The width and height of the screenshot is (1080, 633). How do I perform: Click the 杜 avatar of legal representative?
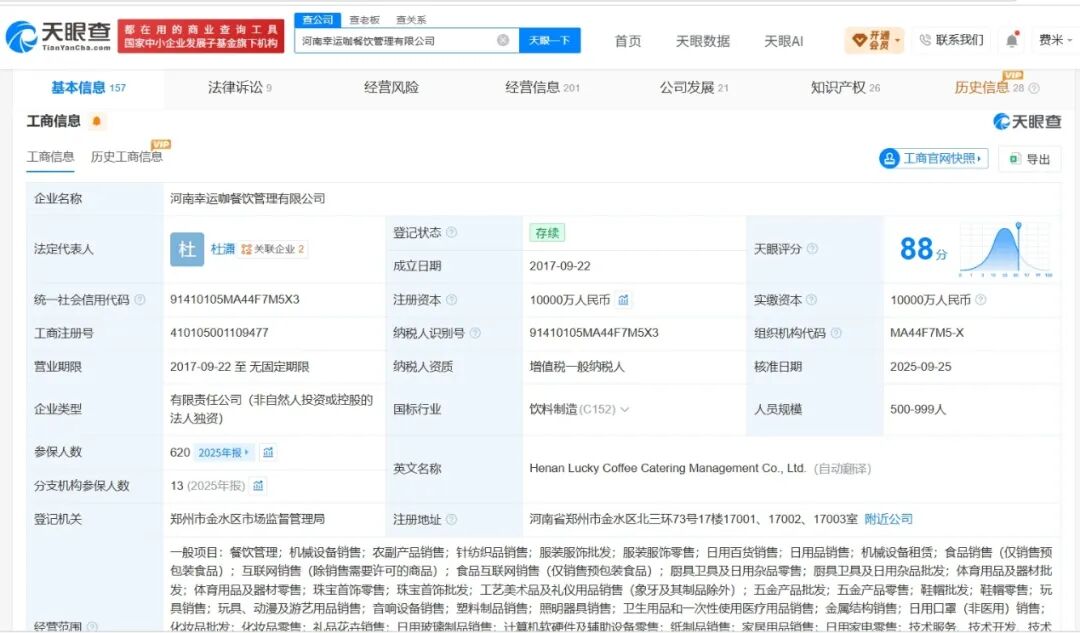187,249
